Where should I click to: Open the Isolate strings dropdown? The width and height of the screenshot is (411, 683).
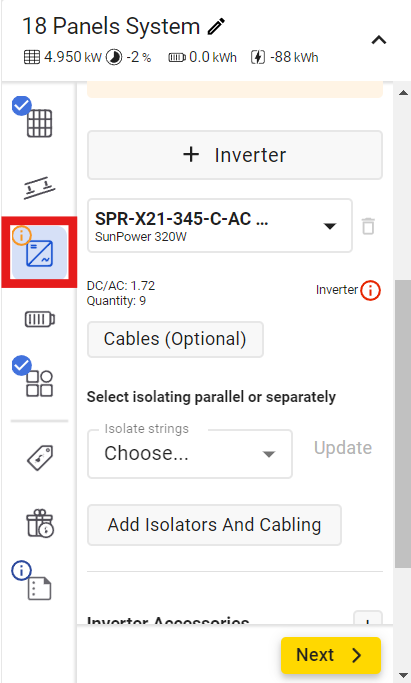(190, 454)
